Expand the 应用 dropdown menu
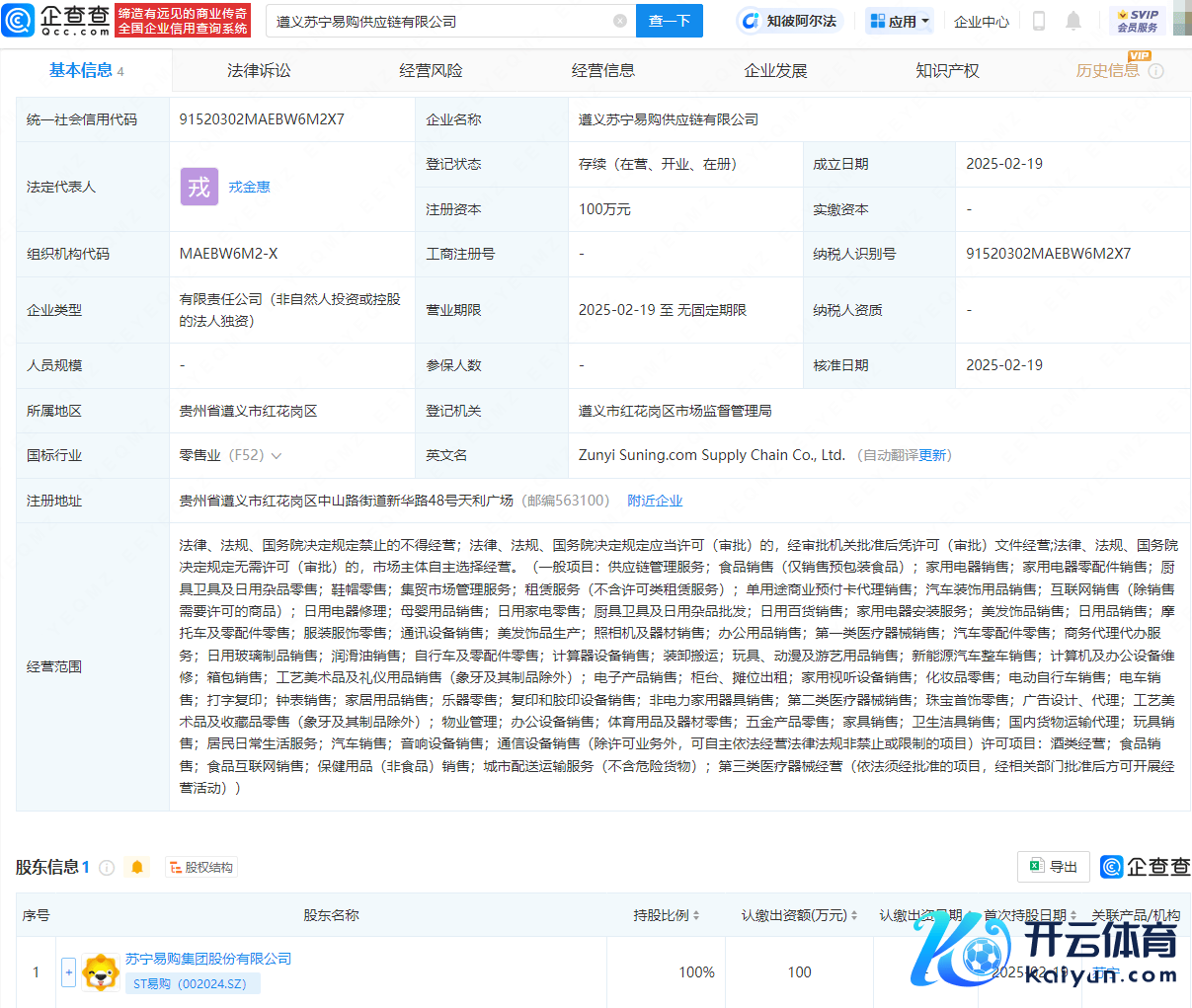This screenshot has height=1008, width=1192. [x=899, y=21]
